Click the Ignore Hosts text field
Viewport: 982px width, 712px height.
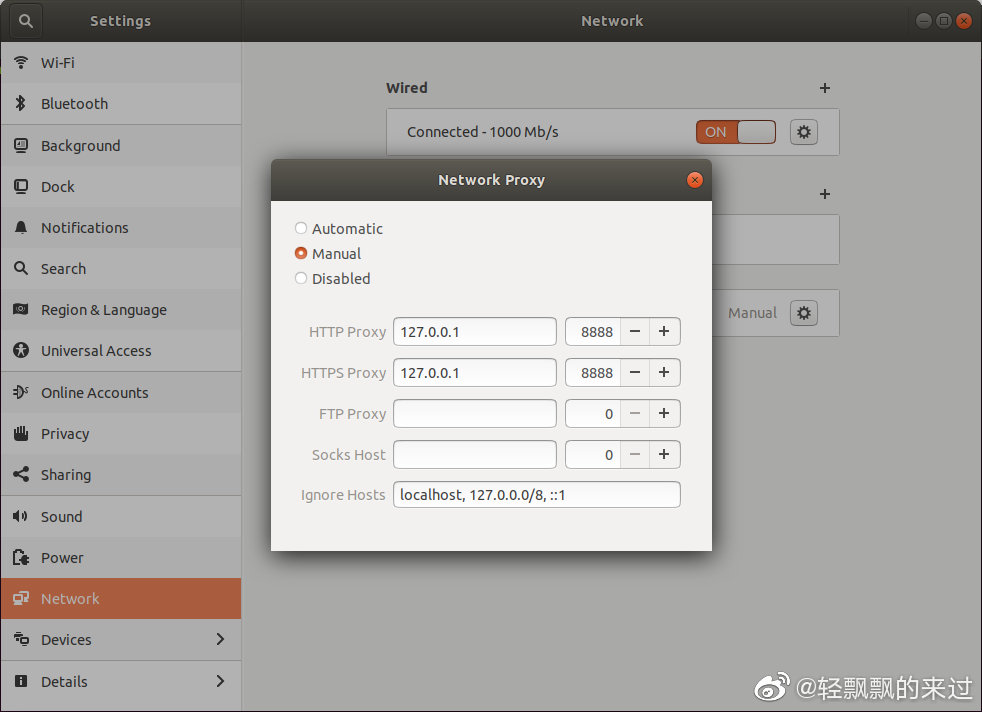(x=537, y=495)
